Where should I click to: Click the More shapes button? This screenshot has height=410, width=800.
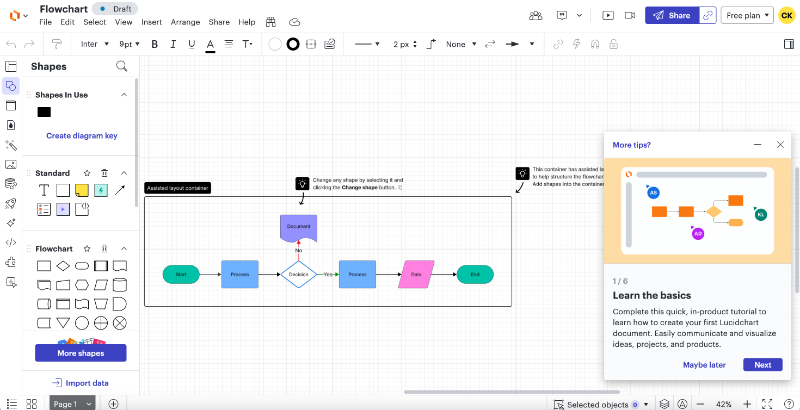pos(81,353)
